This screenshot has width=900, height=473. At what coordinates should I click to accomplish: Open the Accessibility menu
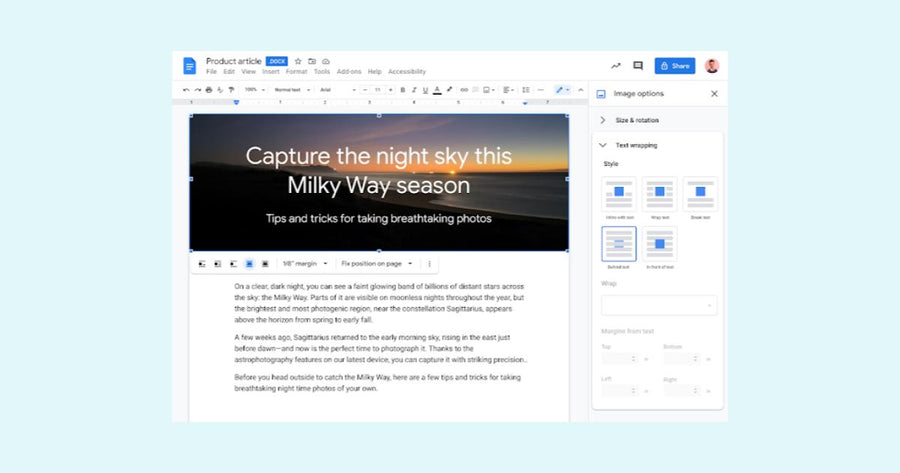pyautogui.click(x=407, y=72)
